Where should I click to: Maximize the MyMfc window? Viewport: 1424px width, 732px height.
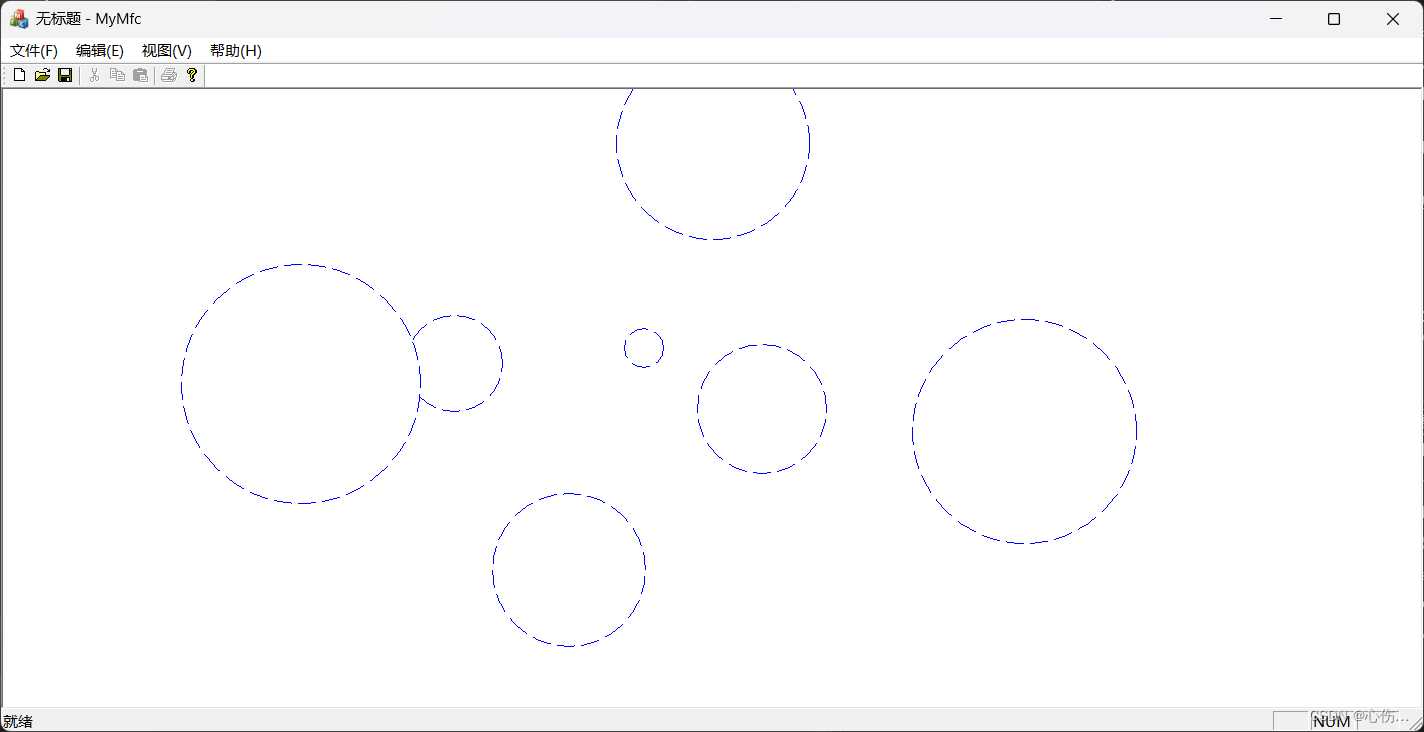coord(1334,19)
